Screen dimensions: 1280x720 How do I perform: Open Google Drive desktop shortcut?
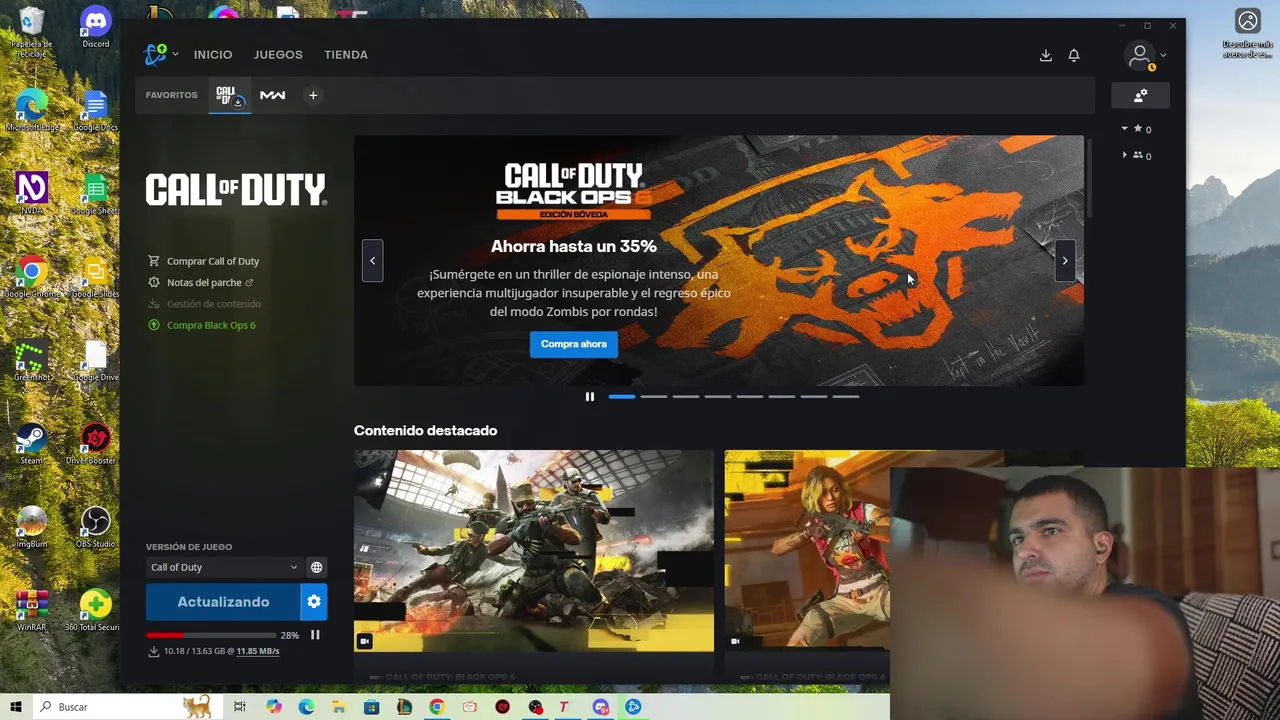click(x=96, y=361)
